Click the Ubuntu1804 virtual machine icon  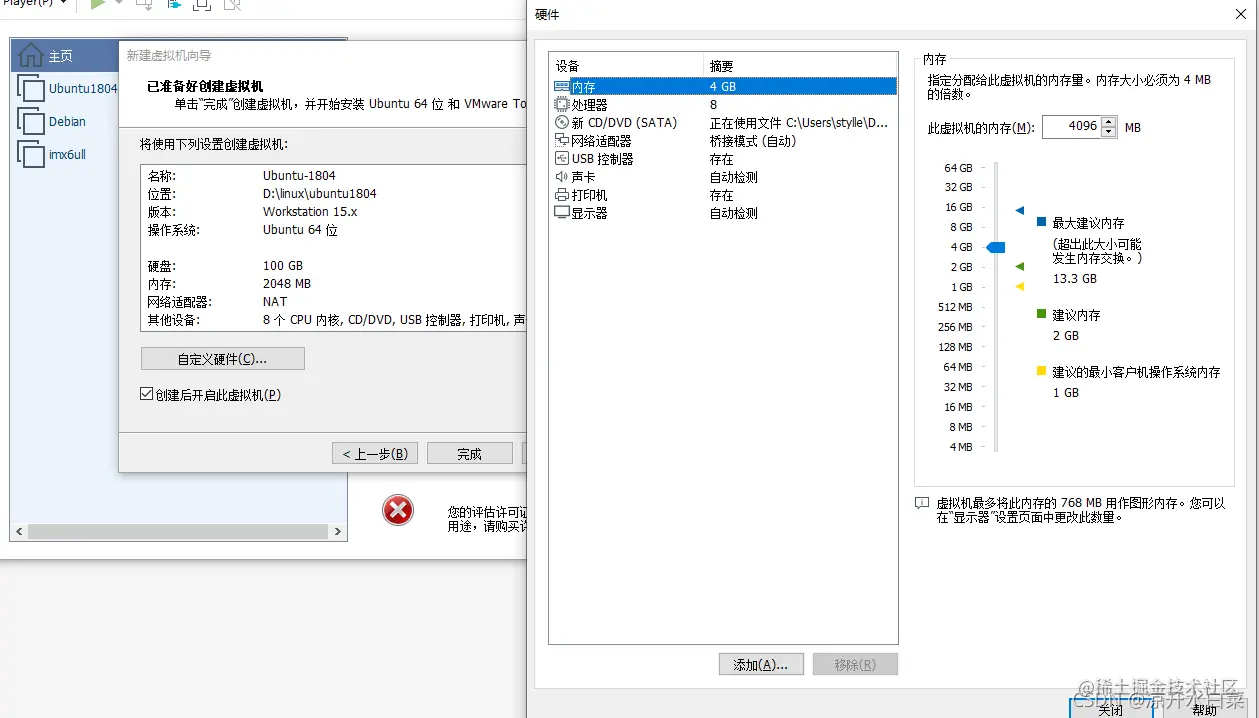coord(31,88)
